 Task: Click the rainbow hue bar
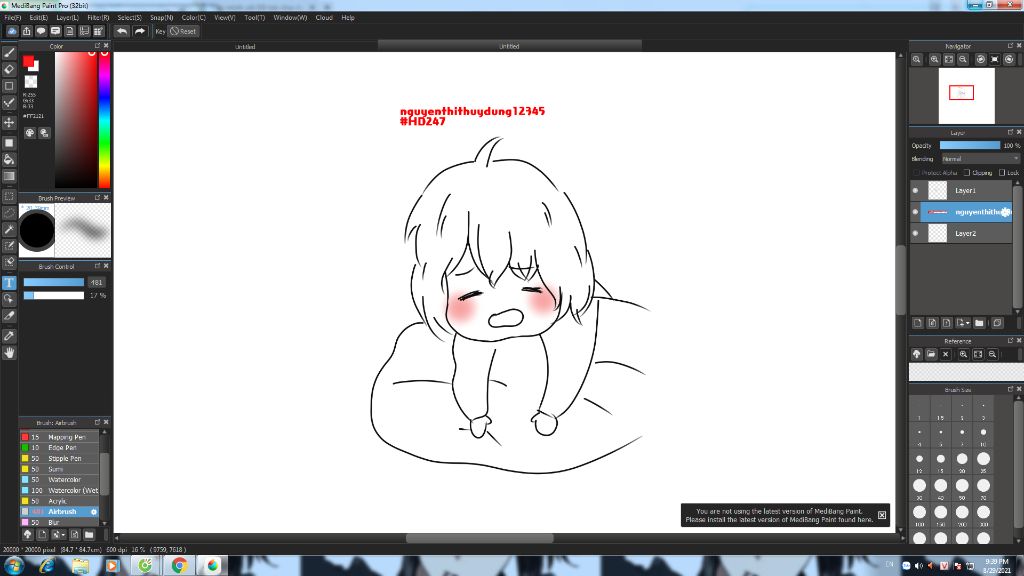coord(104,120)
